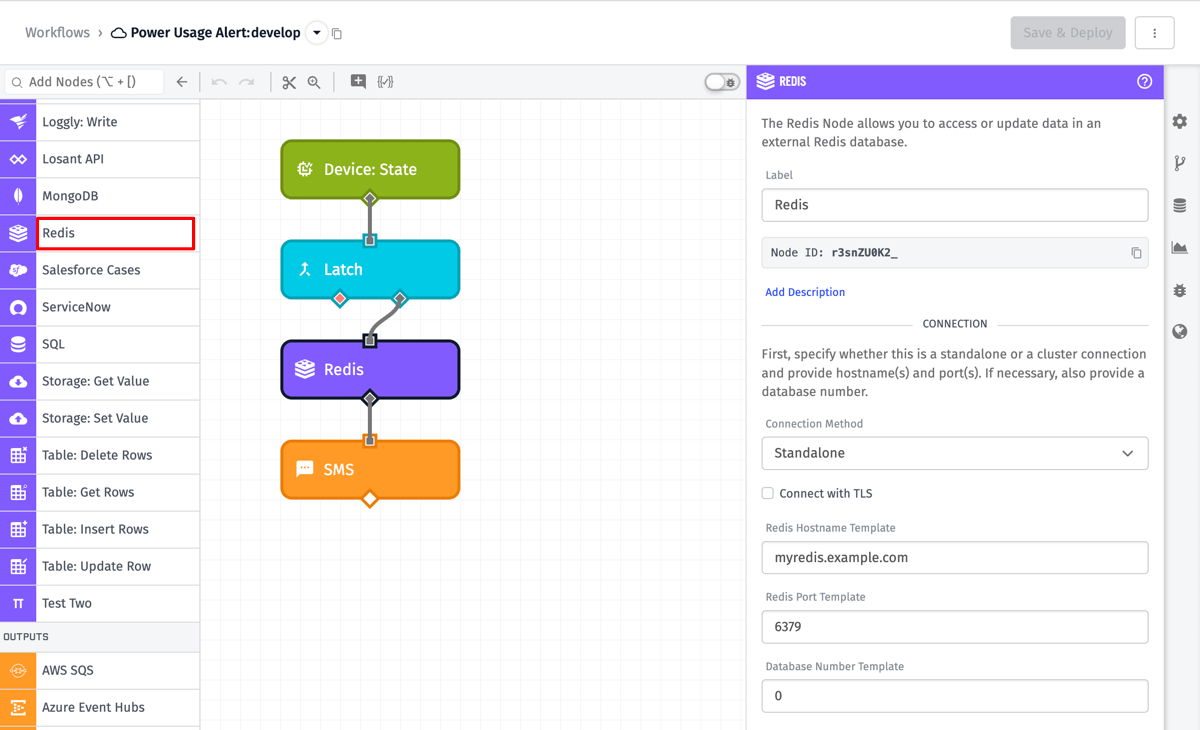The image size is (1200, 730).
Task: Click the Azure Event Hubs icon
Action: click(18, 707)
